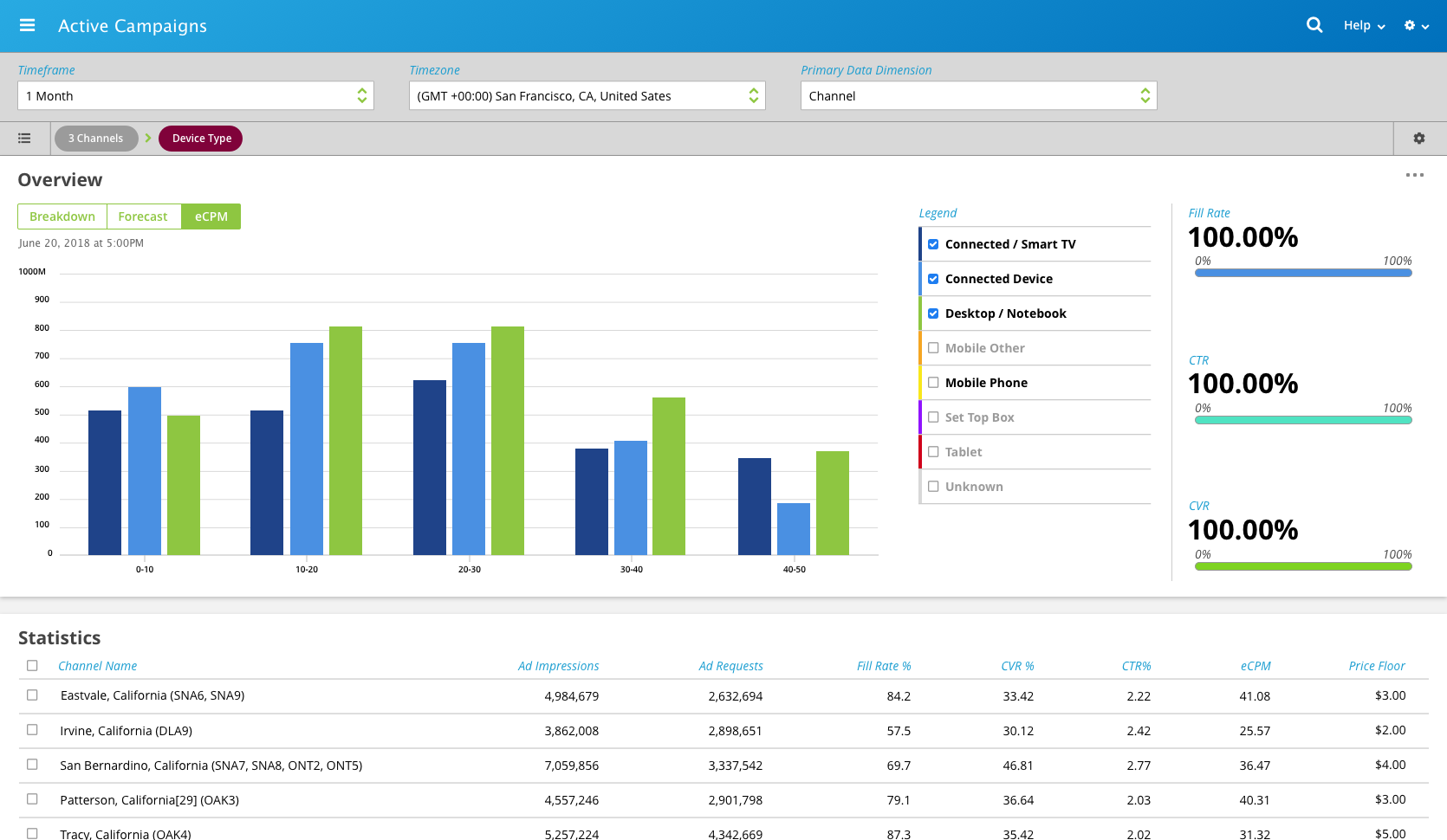Check the Tablet legend checkbox
Image resolution: width=1447 pixels, height=840 pixels.
(933, 452)
